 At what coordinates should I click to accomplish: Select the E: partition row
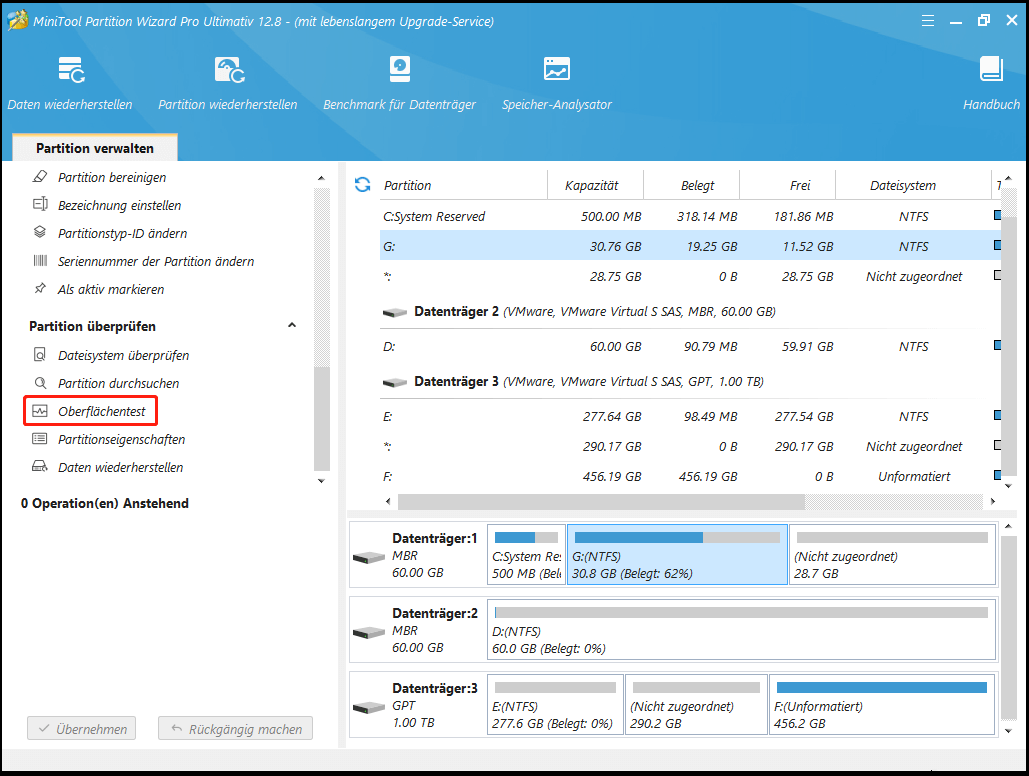[x=690, y=416]
